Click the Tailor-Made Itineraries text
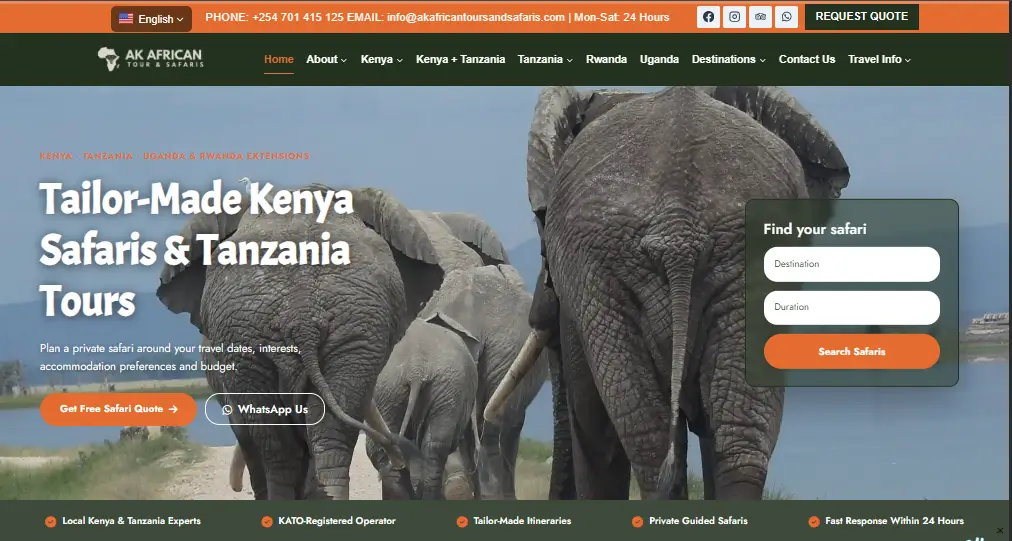Viewport: 1012px width, 541px height. tap(522, 521)
